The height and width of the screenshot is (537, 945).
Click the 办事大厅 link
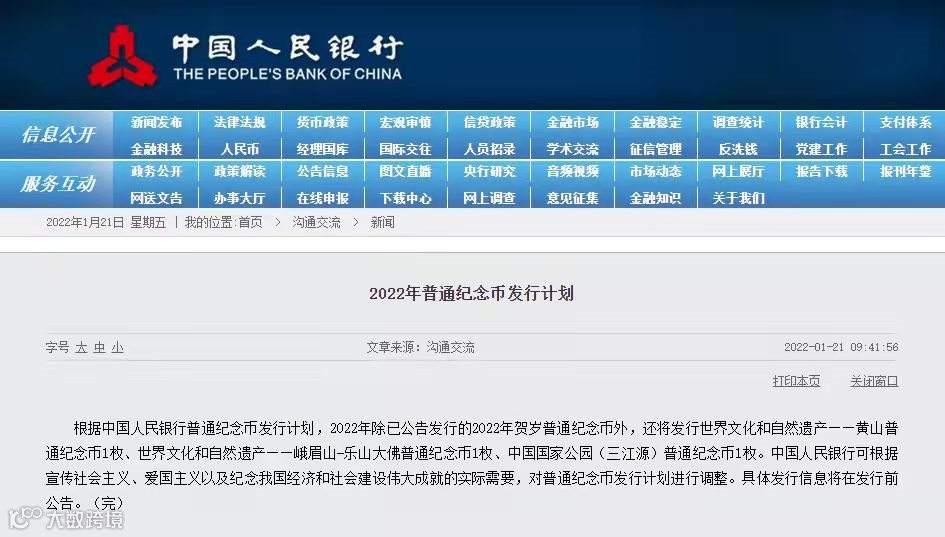[239, 198]
